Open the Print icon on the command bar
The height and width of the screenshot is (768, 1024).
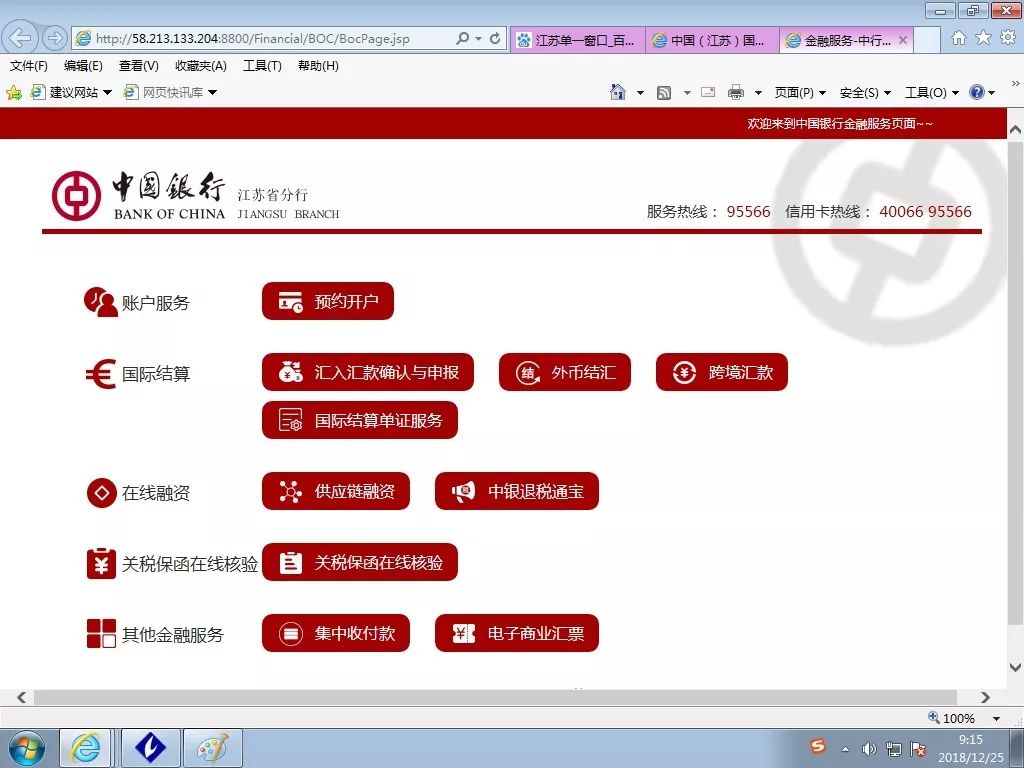(x=737, y=92)
